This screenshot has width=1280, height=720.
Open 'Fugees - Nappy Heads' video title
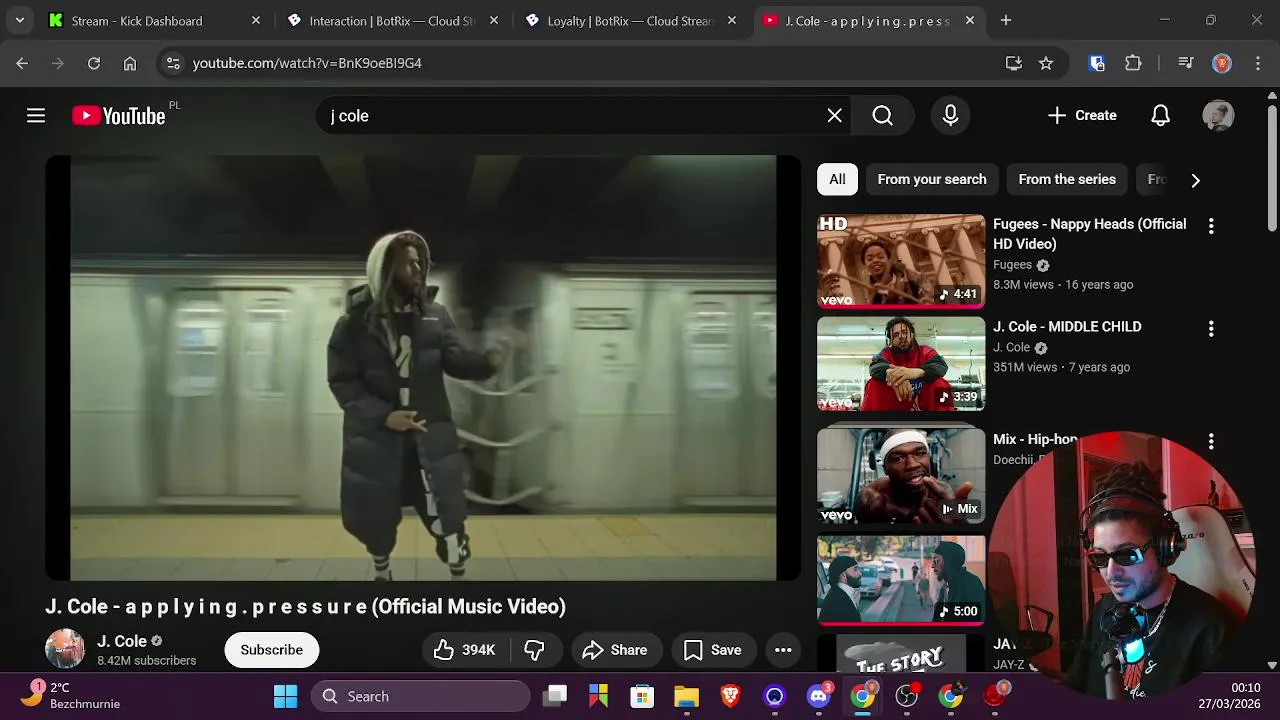[x=1090, y=234]
